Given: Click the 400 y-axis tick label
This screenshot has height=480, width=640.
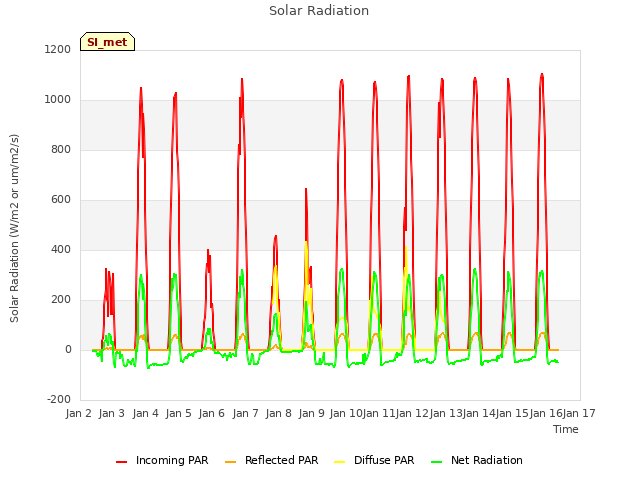Looking at the screenshot, I should coord(61,249).
